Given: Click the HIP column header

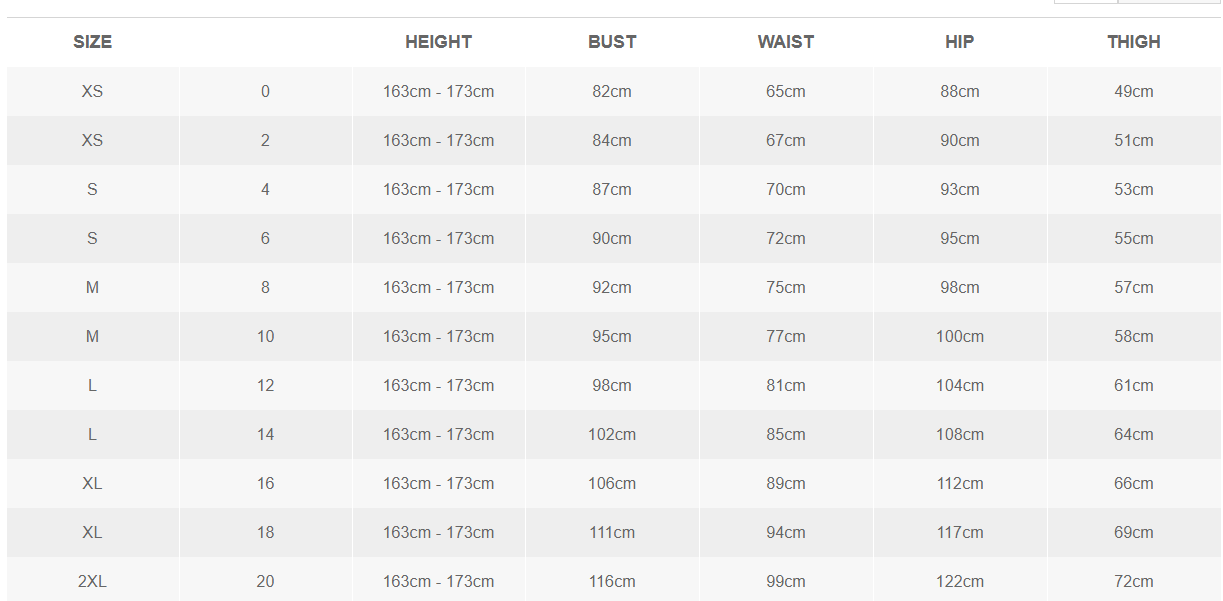Looking at the screenshot, I should [959, 42].
